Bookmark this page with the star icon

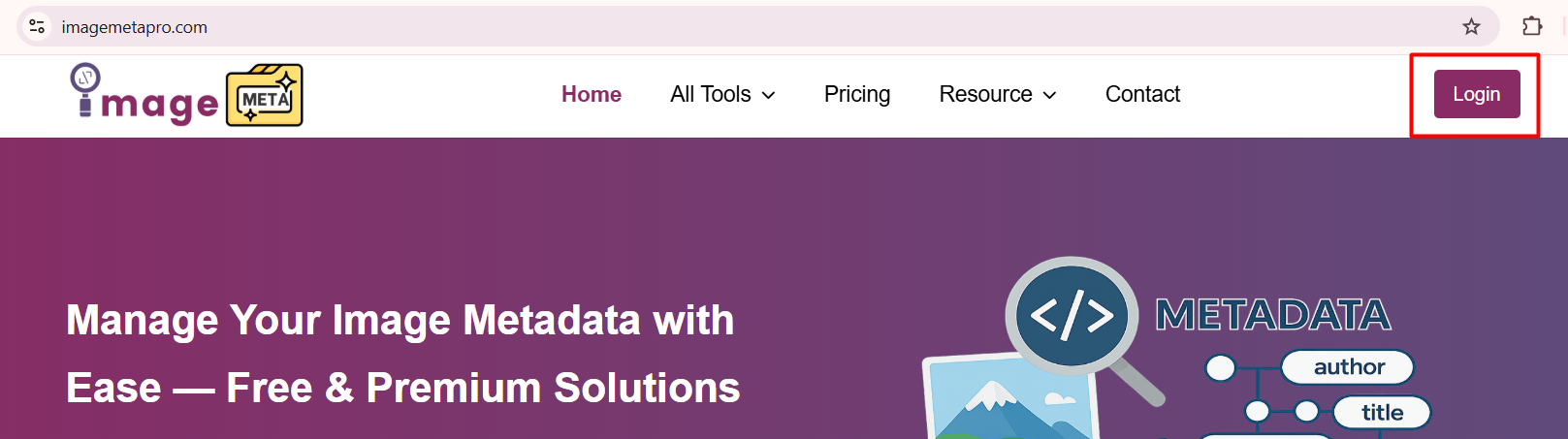point(1471,27)
